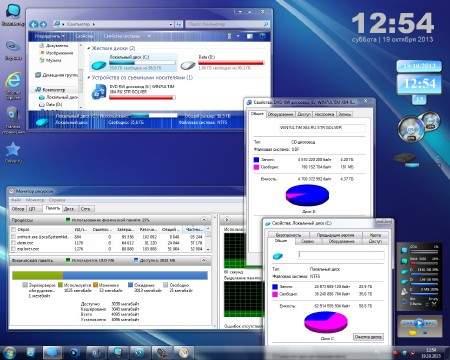The image size is (450, 360).
Task: Collapse Devices with Removable Storage group
Action: [89, 78]
